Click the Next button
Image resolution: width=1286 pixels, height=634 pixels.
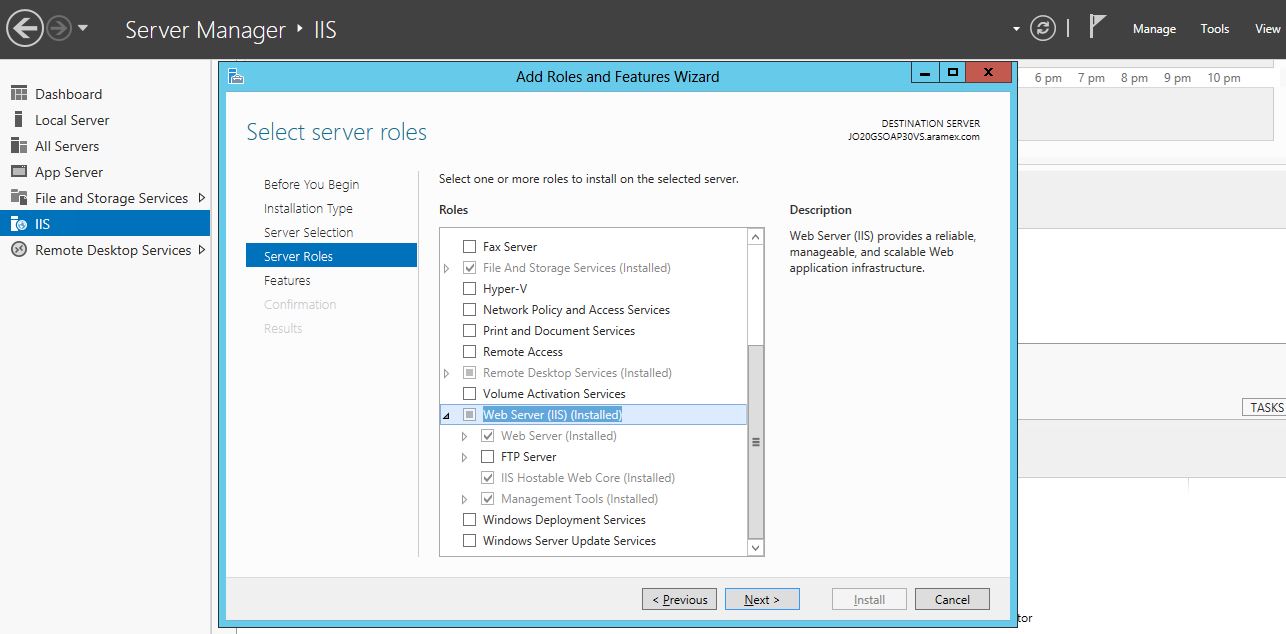click(x=761, y=599)
